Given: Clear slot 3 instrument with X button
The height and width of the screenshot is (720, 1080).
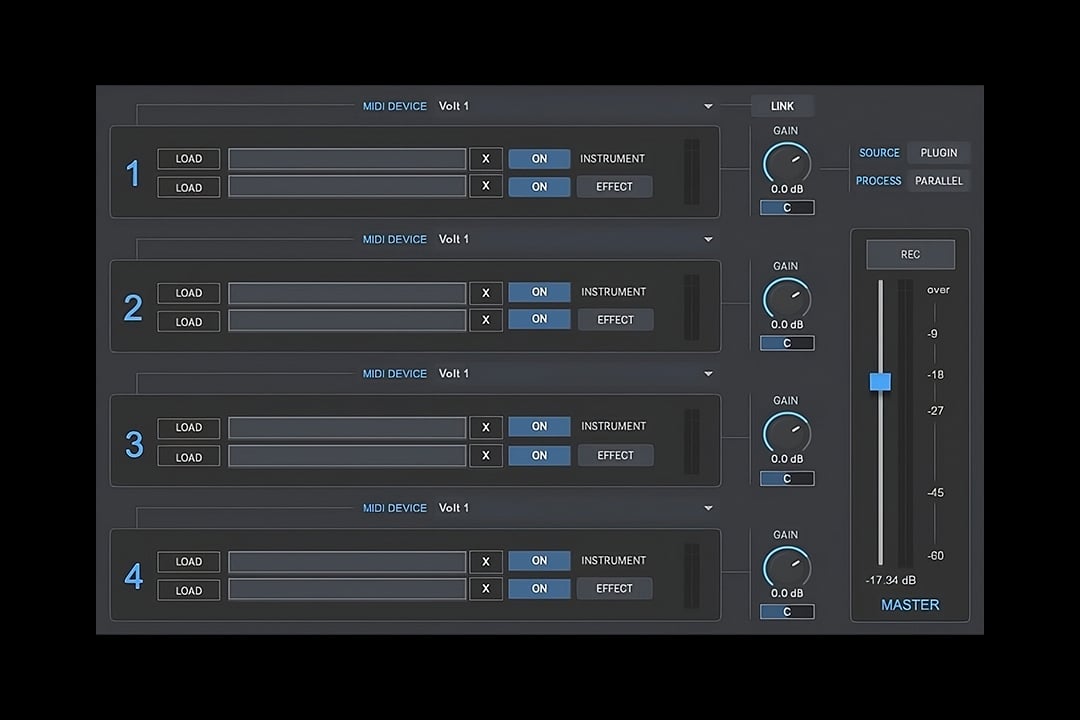Looking at the screenshot, I should tap(486, 427).
